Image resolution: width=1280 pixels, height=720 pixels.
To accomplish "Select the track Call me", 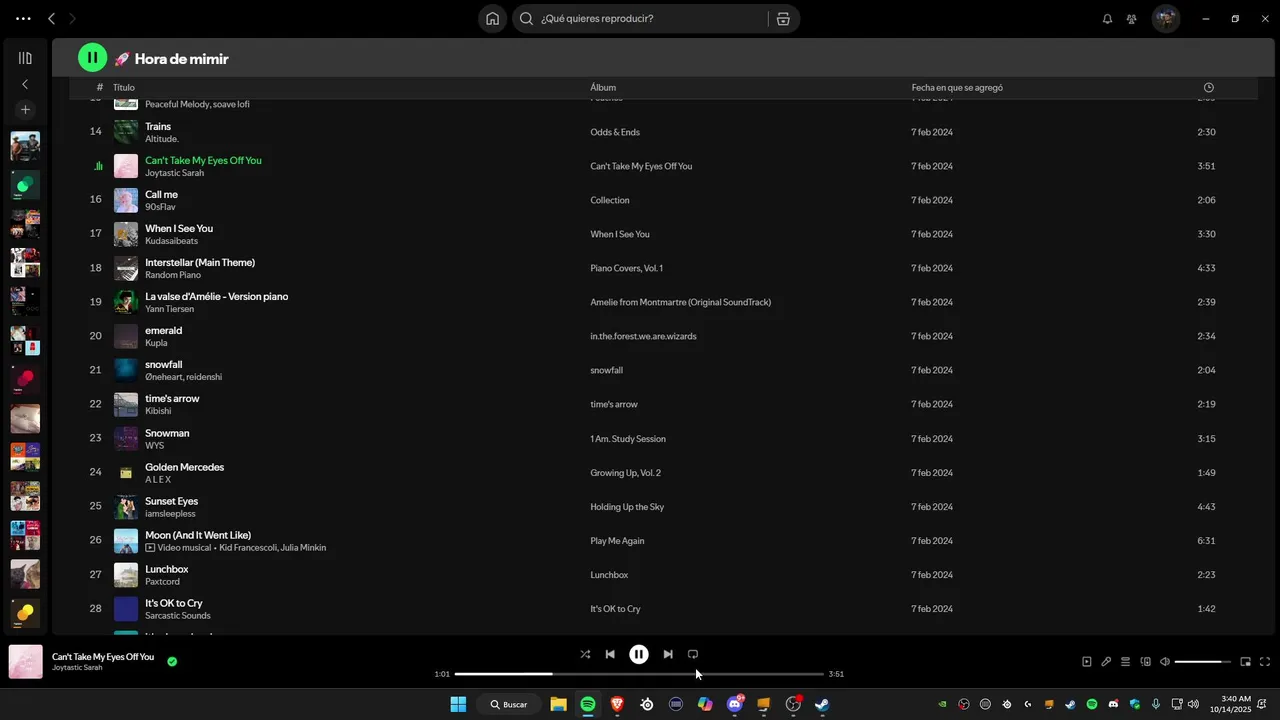I will tap(161, 195).
